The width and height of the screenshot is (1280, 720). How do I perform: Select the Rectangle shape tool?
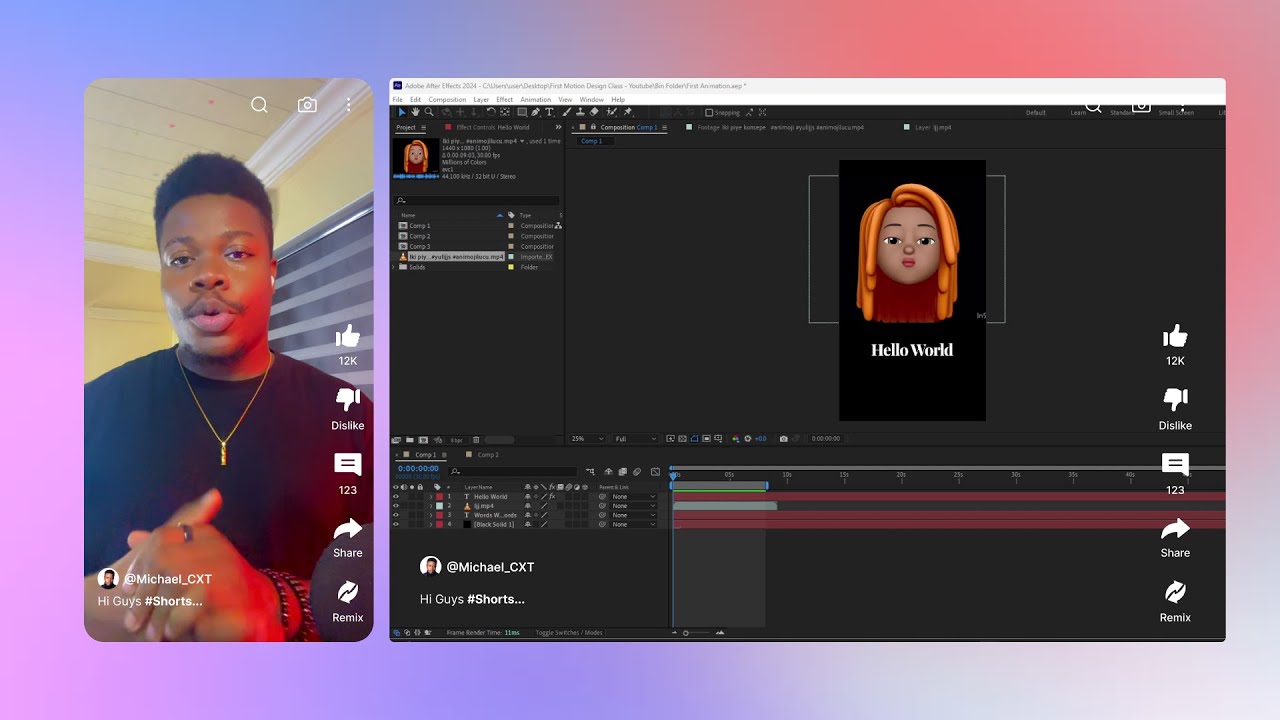(x=522, y=112)
